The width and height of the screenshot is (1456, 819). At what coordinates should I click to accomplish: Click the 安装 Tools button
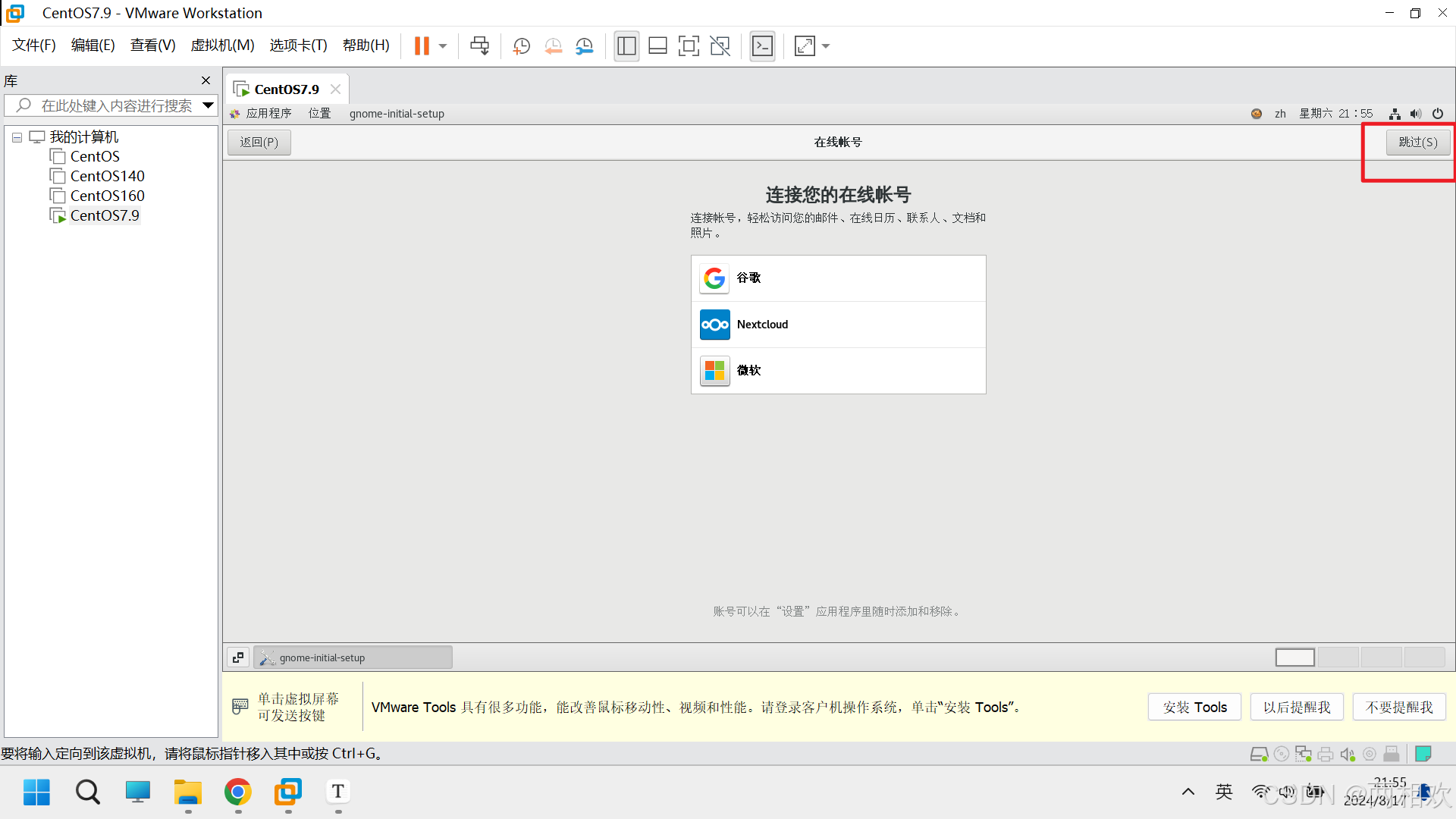tap(1194, 707)
